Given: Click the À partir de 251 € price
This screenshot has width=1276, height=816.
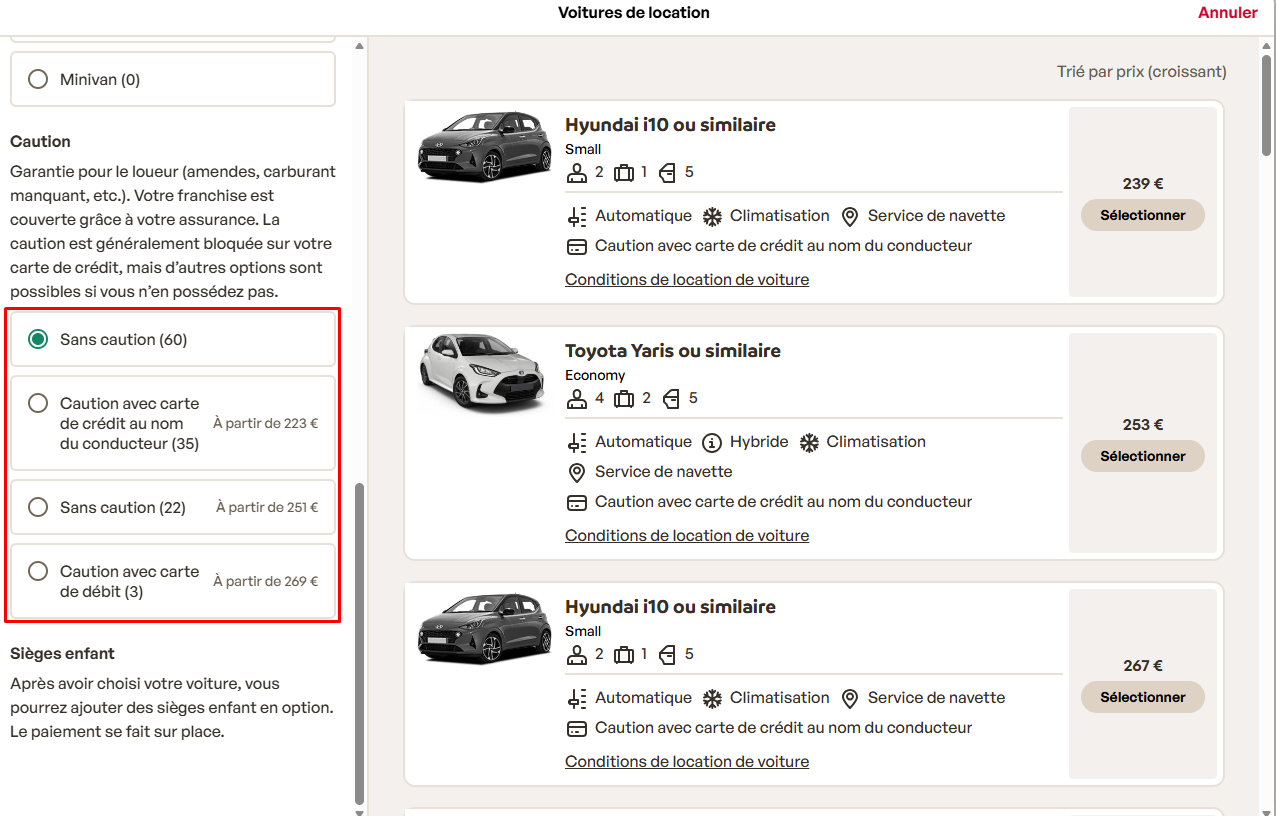Looking at the screenshot, I should pos(267,508).
